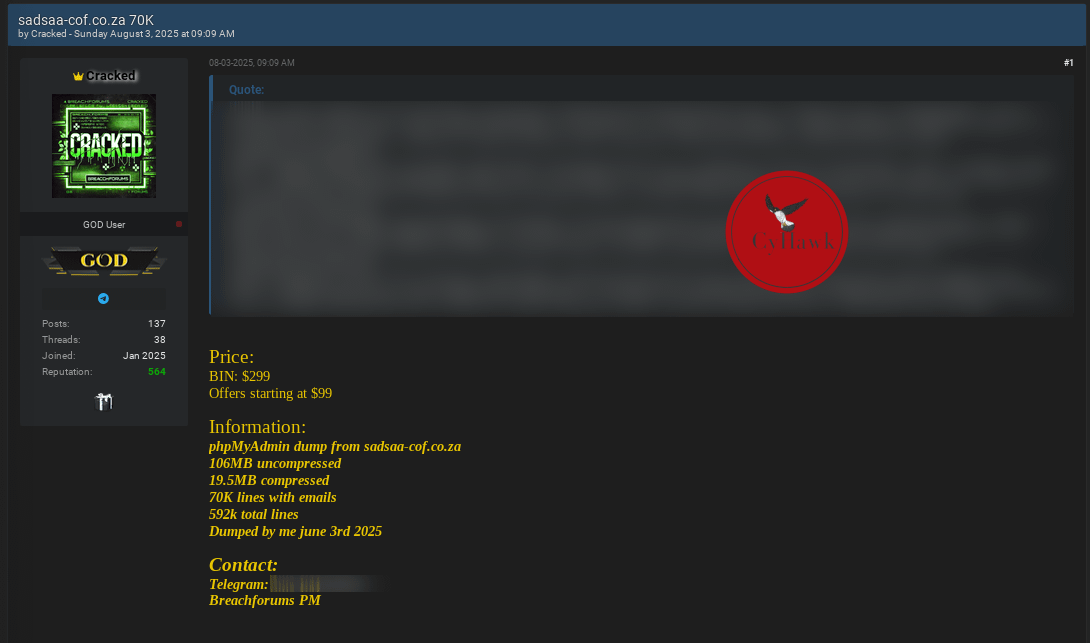Click the Contact: heading
The image size is (1090, 643).
point(243,564)
